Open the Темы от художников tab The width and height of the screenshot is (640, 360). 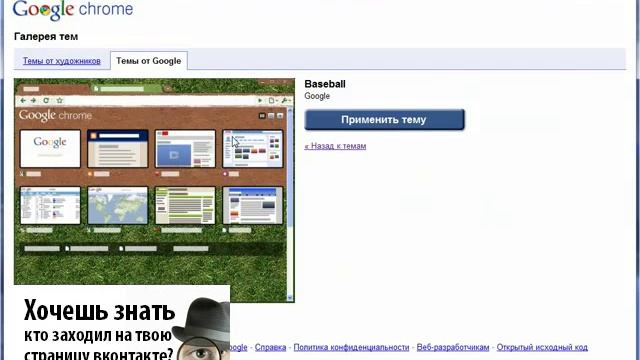click(62, 61)
